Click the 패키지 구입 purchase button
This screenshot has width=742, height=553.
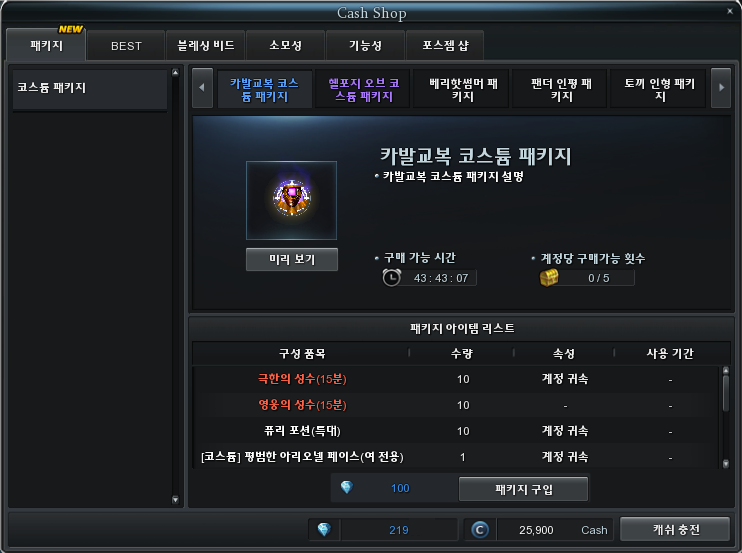point(523,489)
